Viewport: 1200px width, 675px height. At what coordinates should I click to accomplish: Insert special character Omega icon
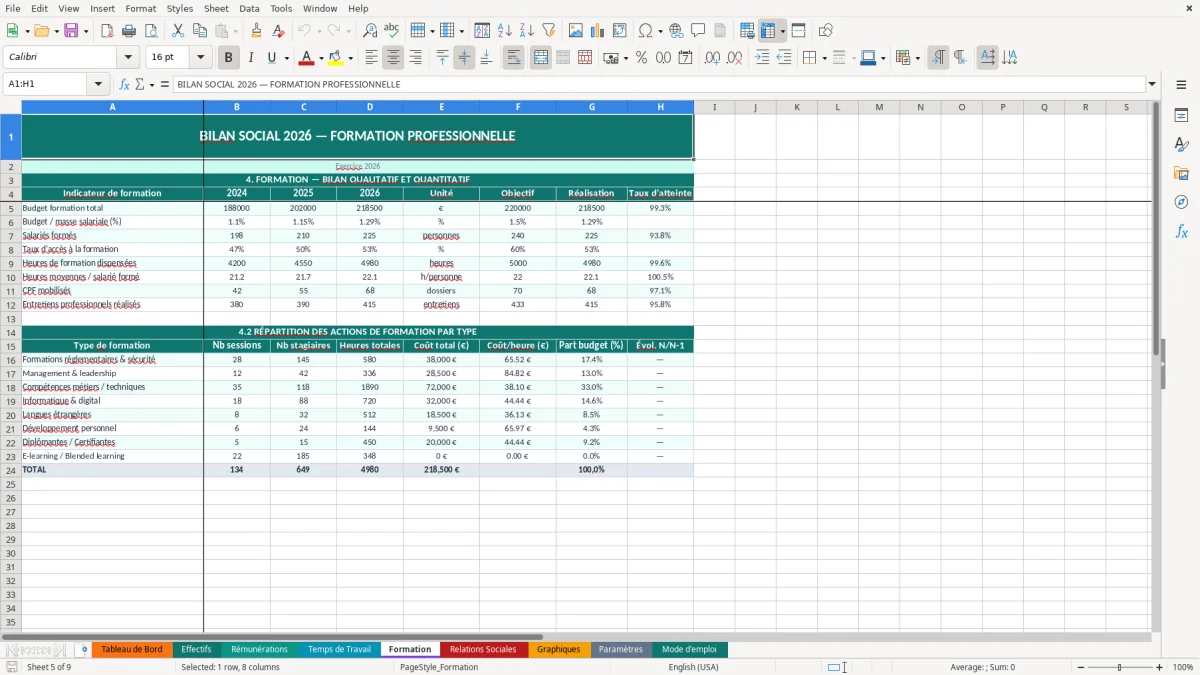pos(645,31)
